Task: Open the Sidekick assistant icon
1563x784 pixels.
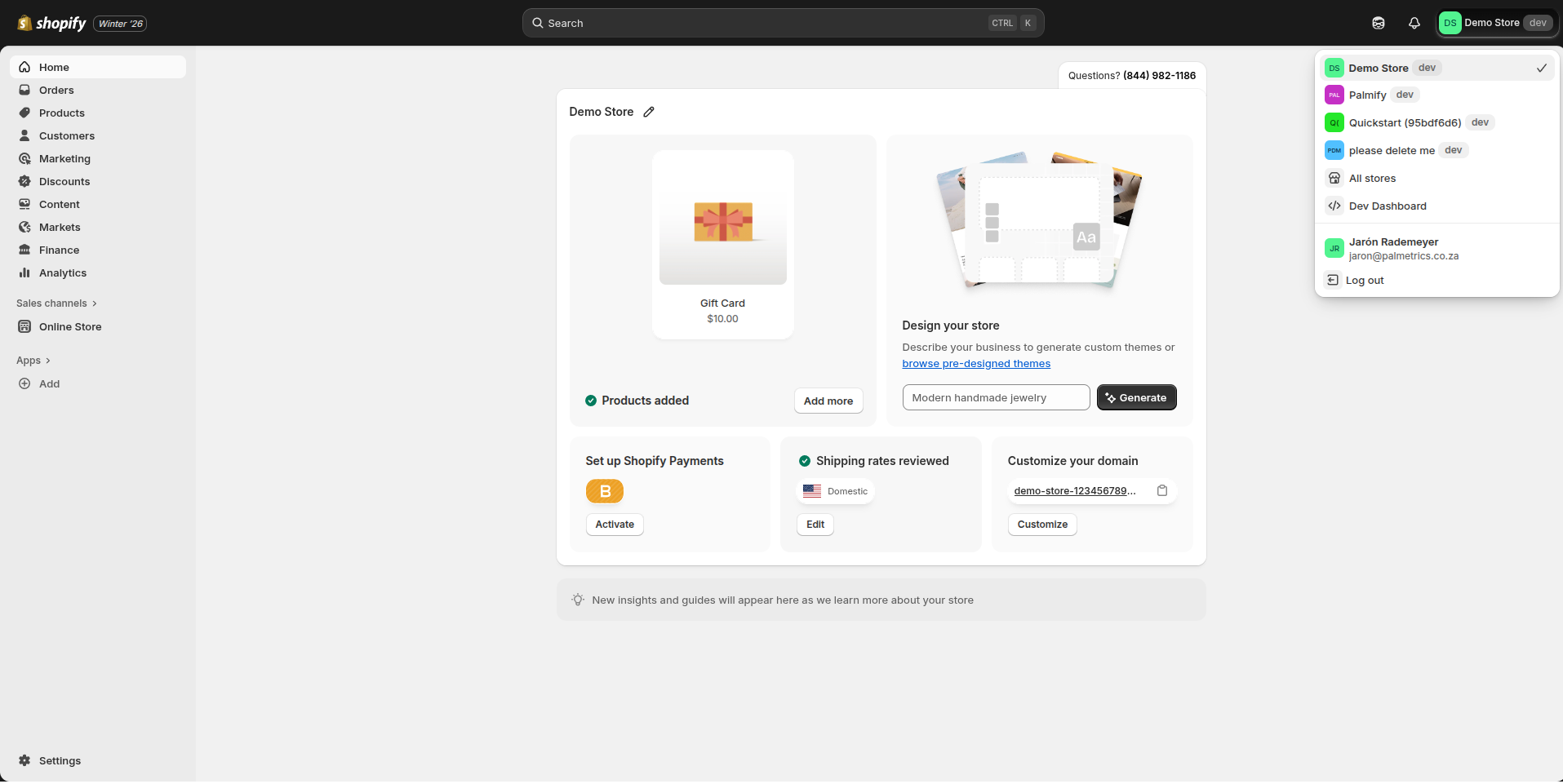Action: [1379, 23]
